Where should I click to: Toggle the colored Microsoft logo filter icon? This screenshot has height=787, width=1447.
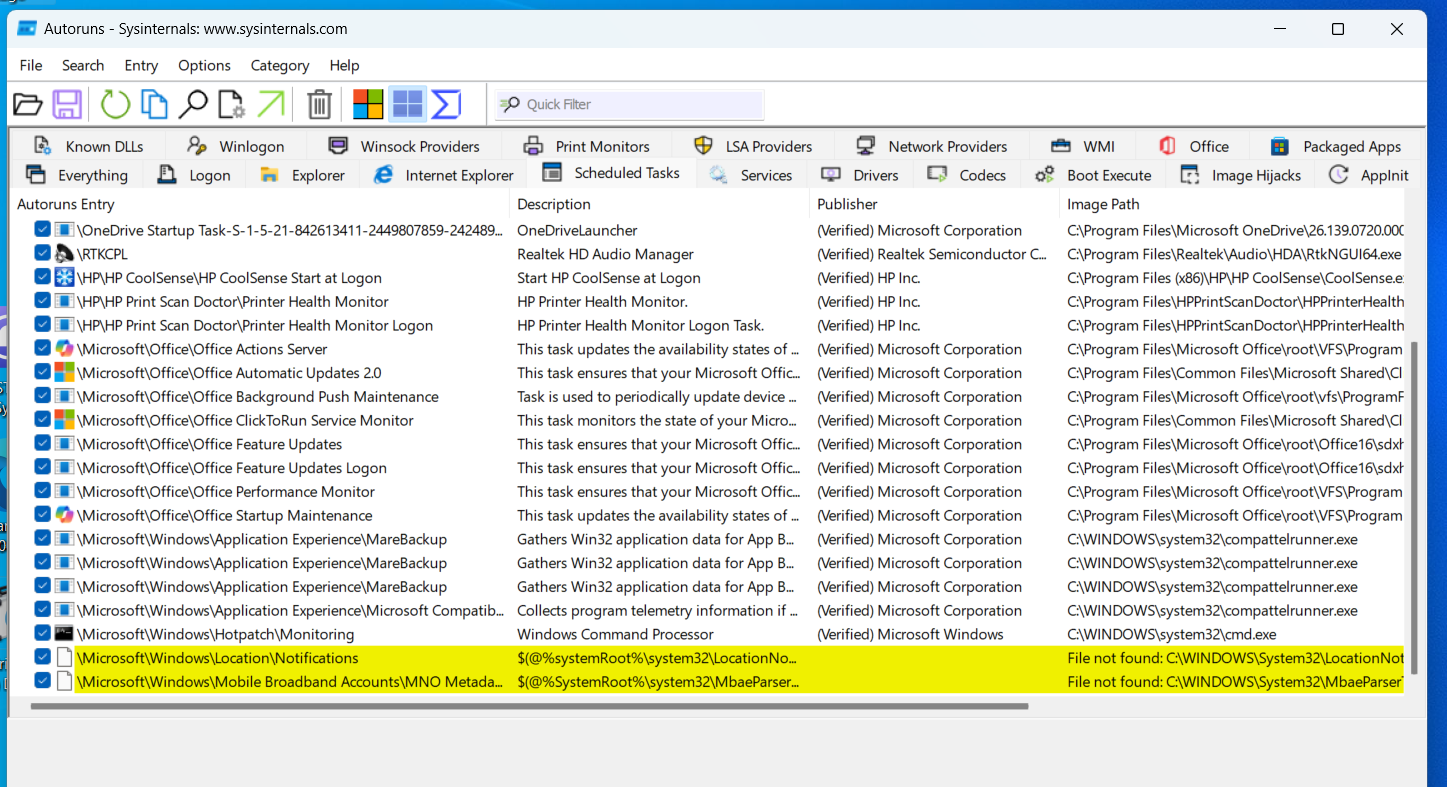coord(368,104)
